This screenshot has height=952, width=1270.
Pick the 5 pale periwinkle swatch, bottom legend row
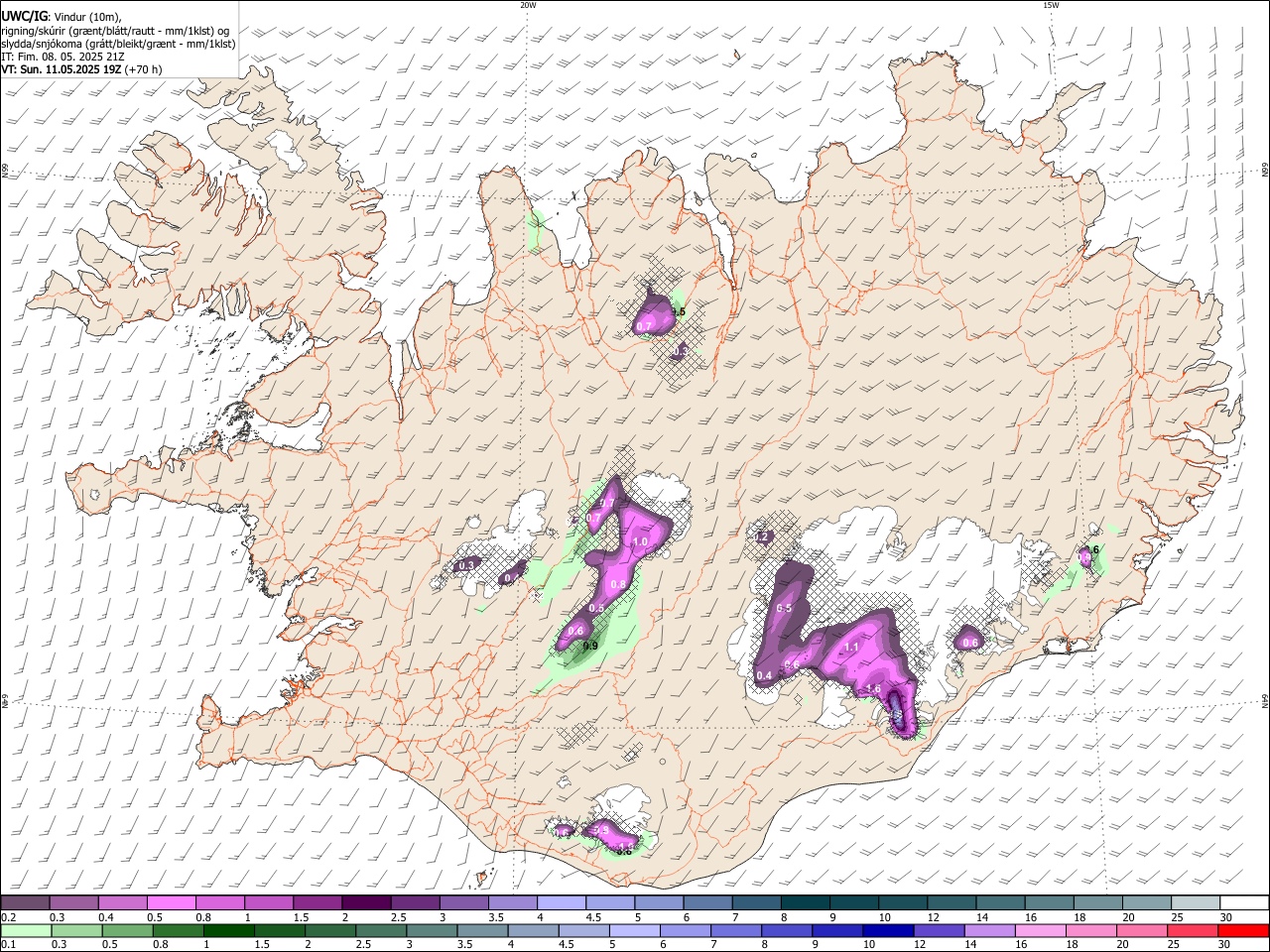tap(634, 930)
